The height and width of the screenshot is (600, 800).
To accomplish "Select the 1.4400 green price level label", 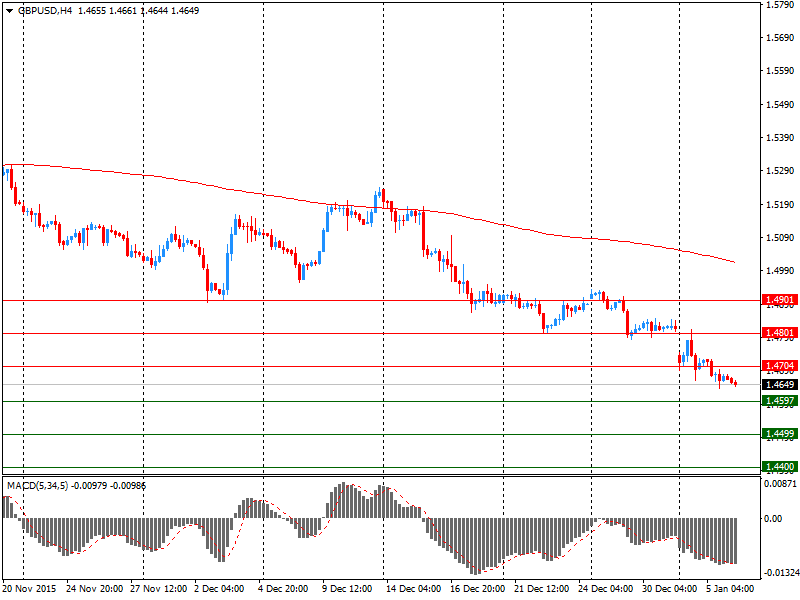I will [x=780, y=466].
